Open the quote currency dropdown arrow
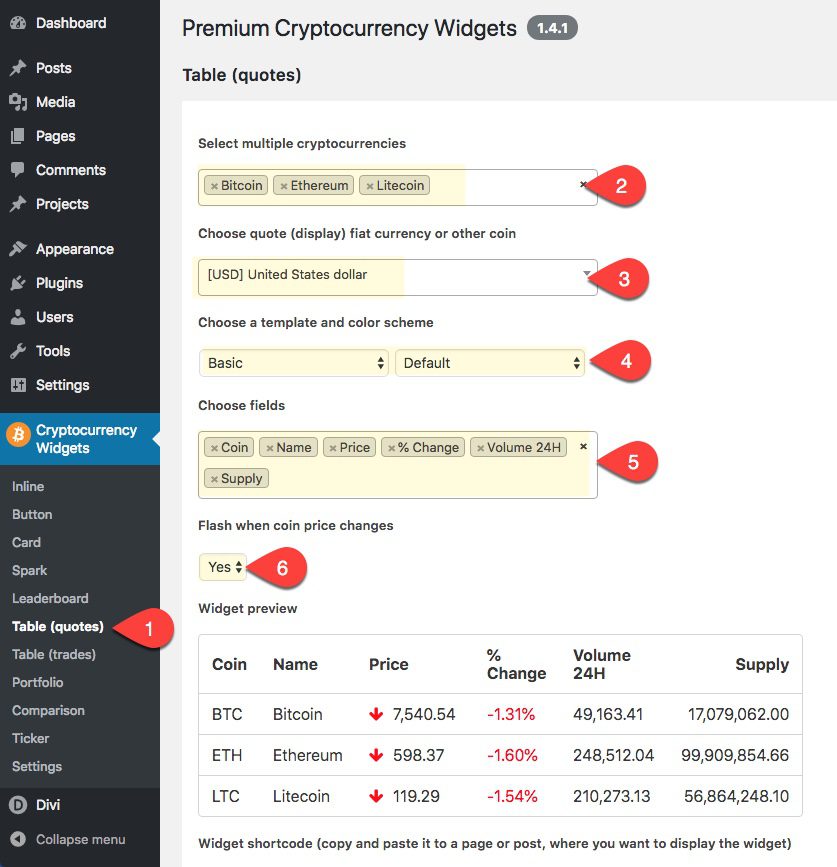837x867 pixels. click(x=585, y=274)
